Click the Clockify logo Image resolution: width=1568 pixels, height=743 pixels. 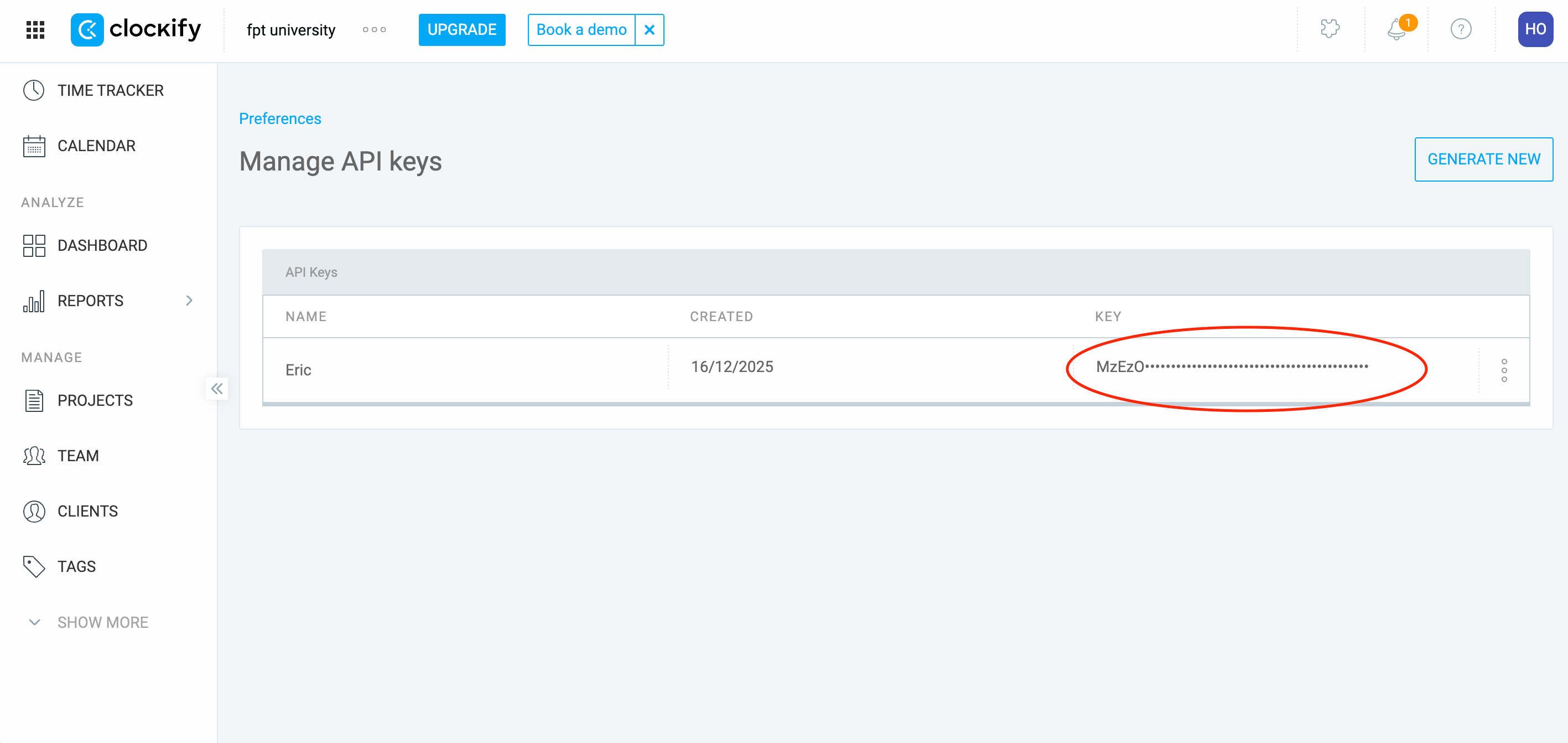point(136,29)
